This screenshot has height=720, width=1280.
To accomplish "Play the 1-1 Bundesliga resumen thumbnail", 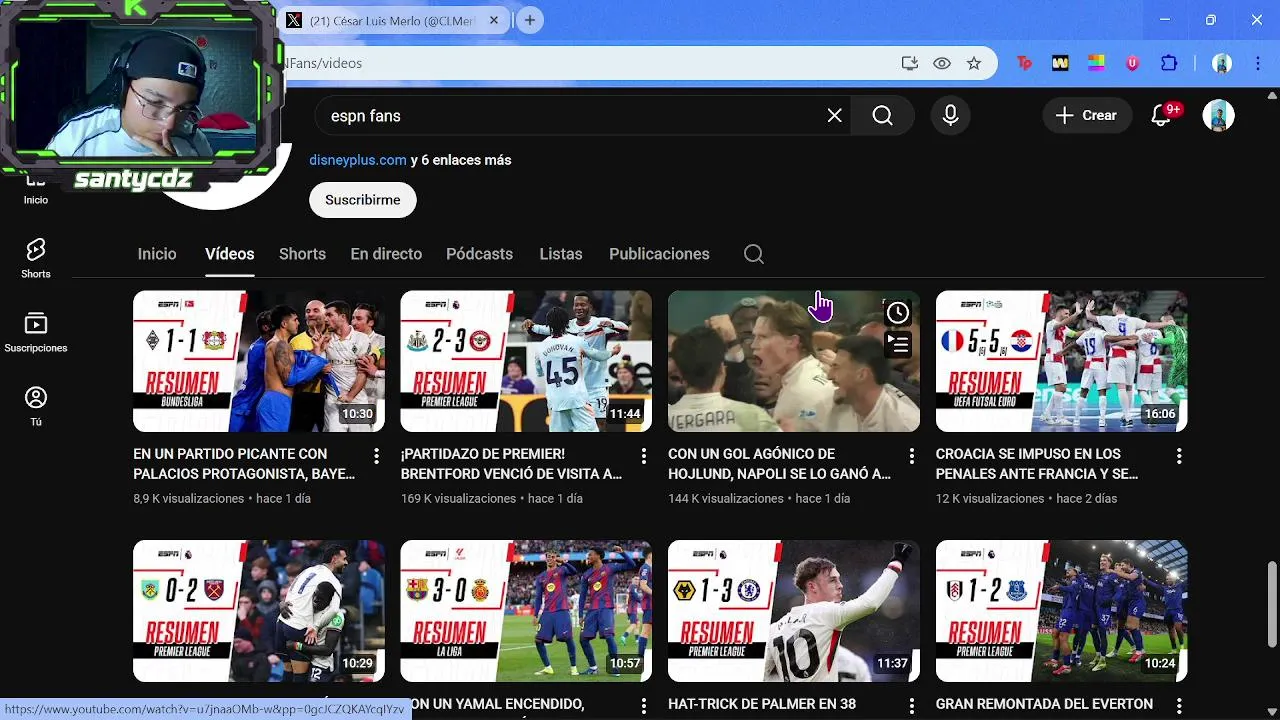I will 259,361.
